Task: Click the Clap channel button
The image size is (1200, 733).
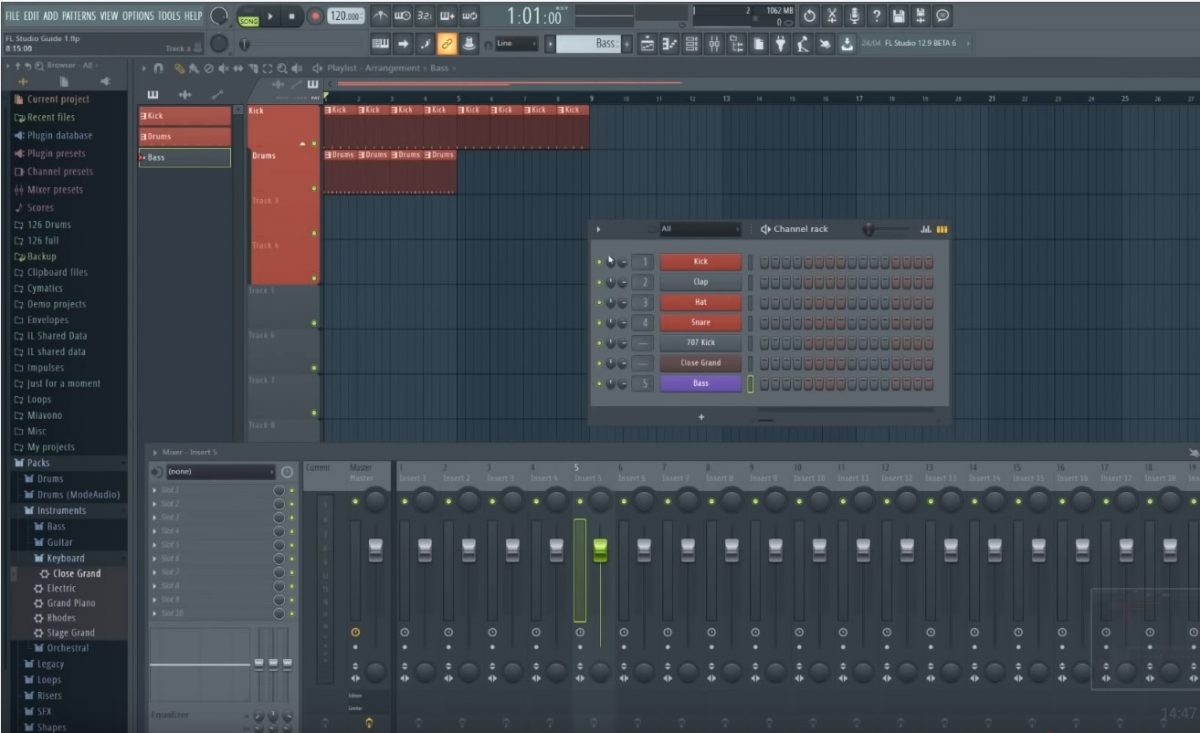Action: point(700,282)
